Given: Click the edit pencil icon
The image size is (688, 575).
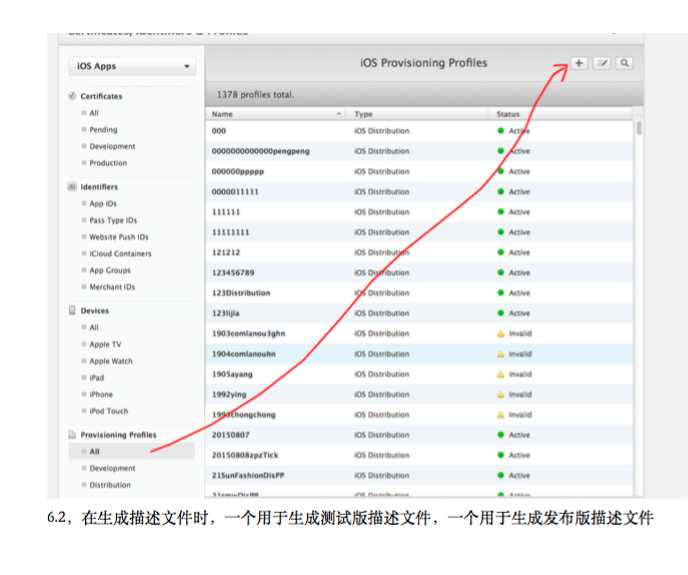Looking at the screenshot, I should [x=602, y=63].
